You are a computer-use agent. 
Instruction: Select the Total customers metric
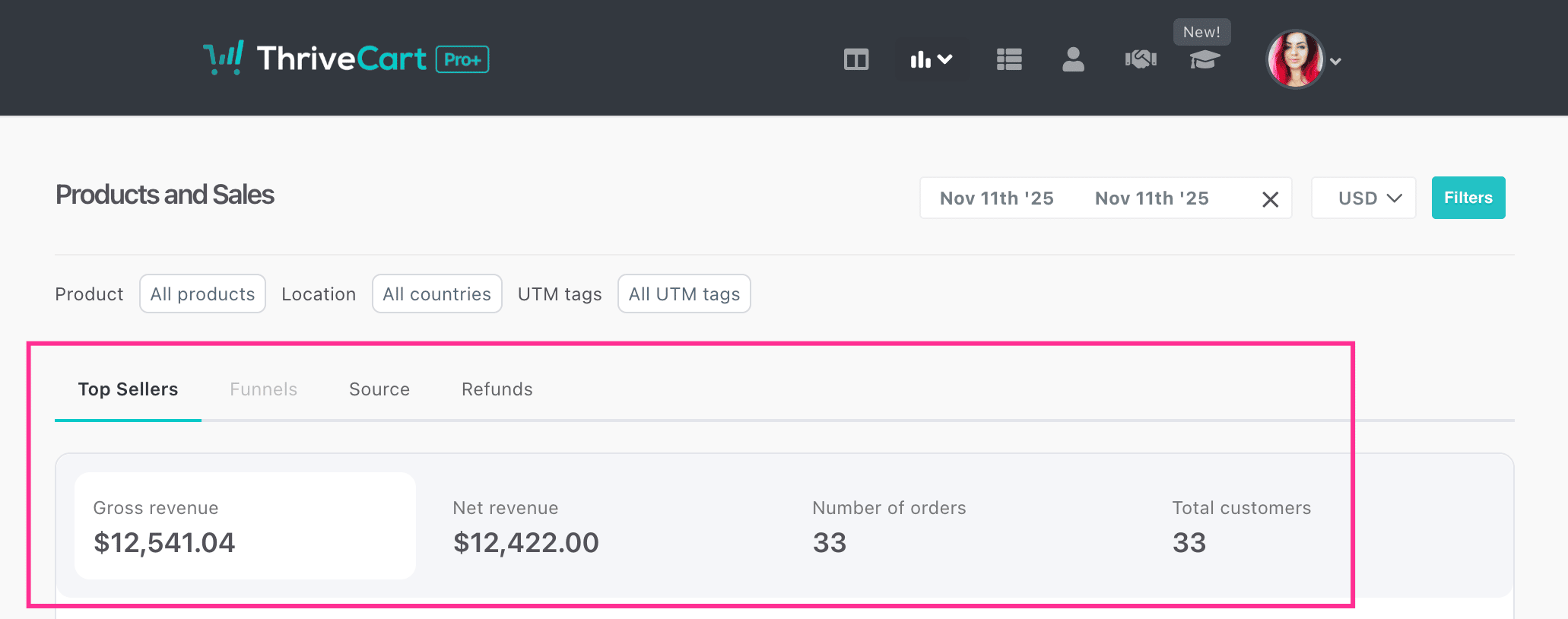1242,525
